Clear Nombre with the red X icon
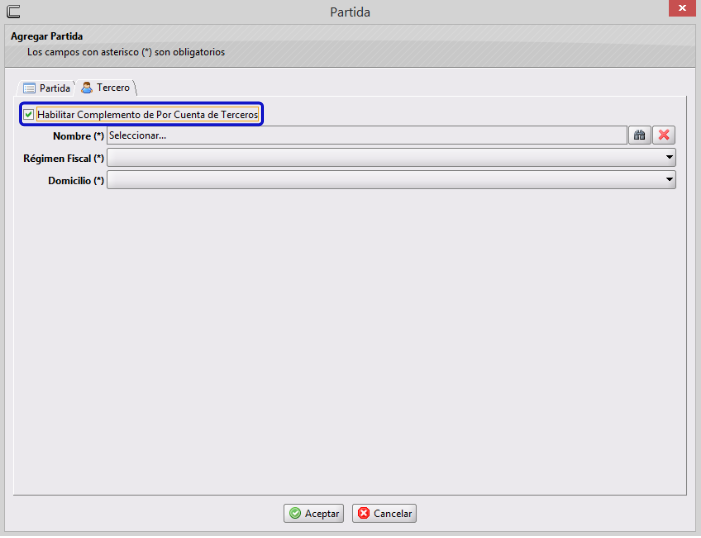 coord(663,135)
